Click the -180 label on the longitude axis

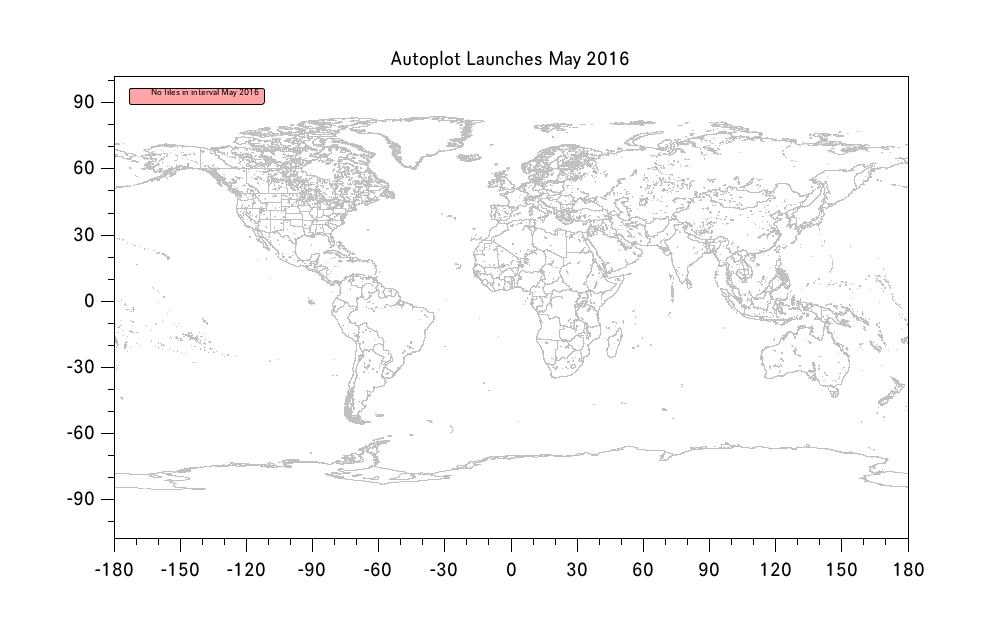point(114,570)
